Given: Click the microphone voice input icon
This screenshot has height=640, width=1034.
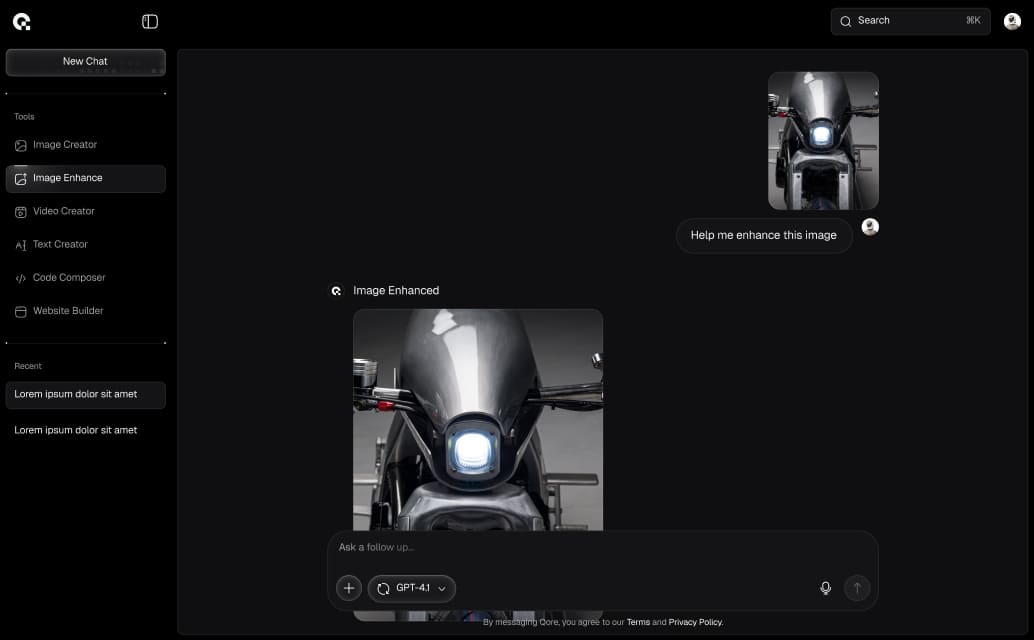Looking at the screenshot, I should tap(825, 588).
